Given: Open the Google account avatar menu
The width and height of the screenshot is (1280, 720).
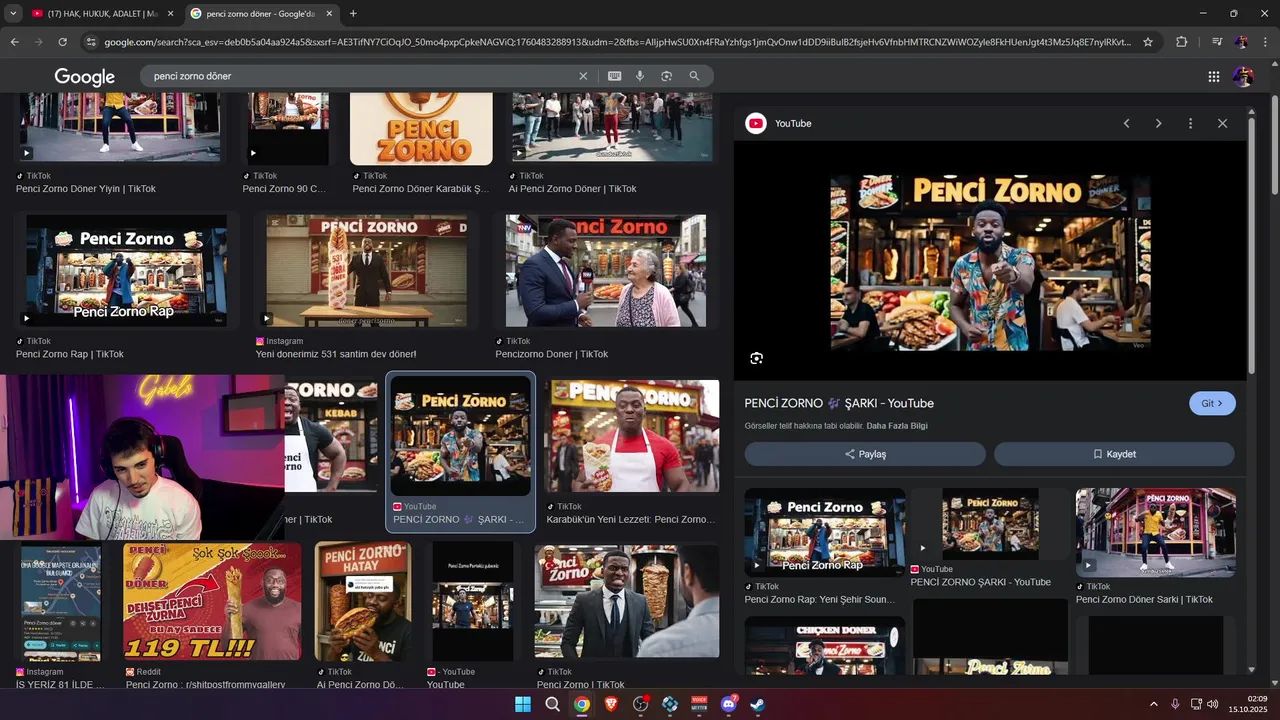Looking at the screenshot, I should [x=1243, y=76].
